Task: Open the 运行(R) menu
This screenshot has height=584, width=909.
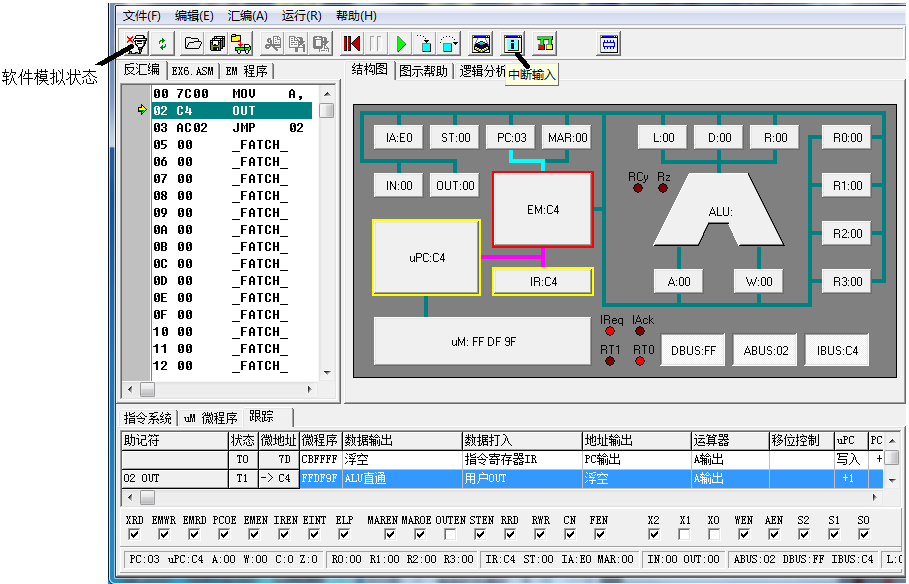Action: 301,16
